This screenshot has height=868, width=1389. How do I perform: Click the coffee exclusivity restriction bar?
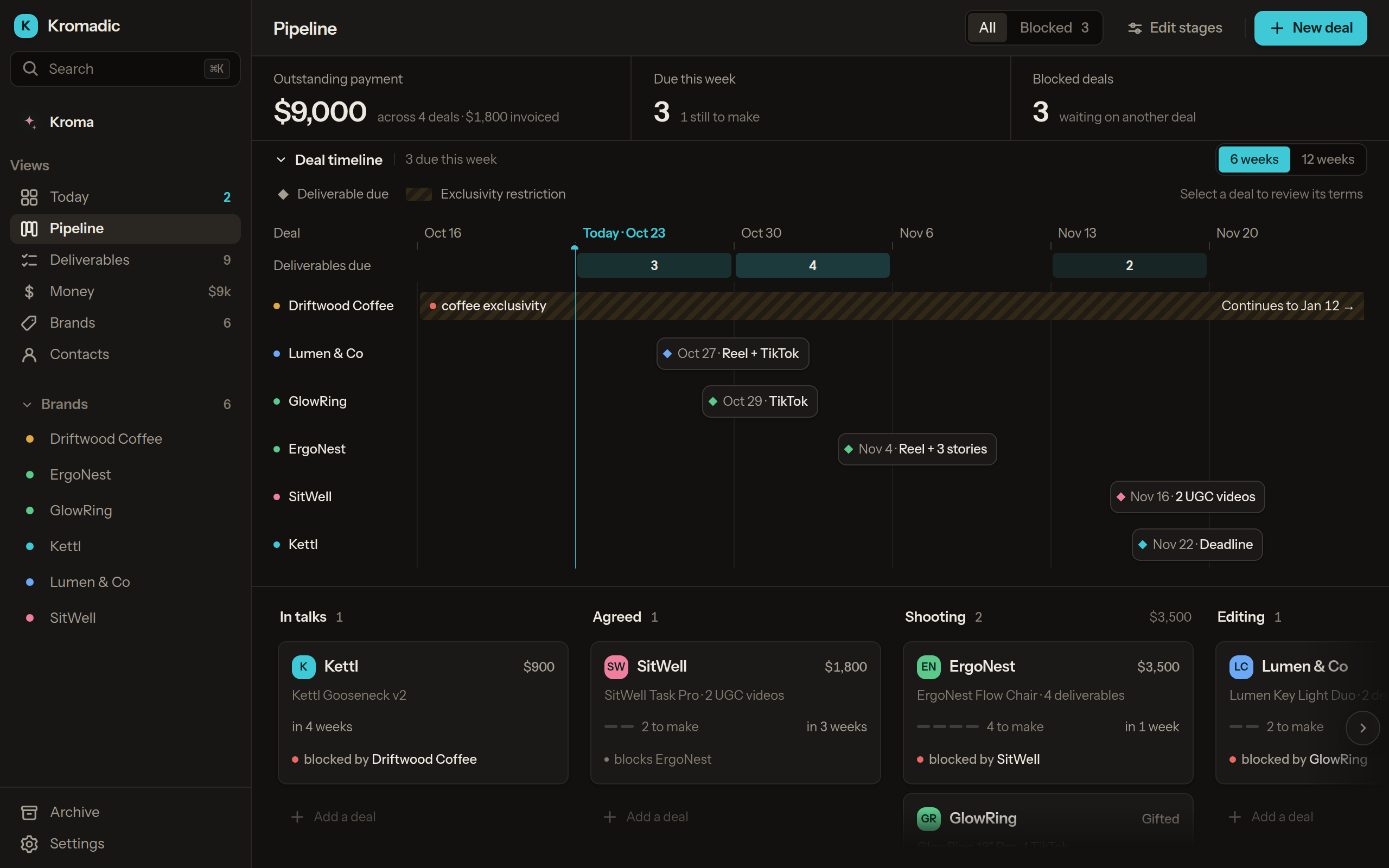coord(892,306)
